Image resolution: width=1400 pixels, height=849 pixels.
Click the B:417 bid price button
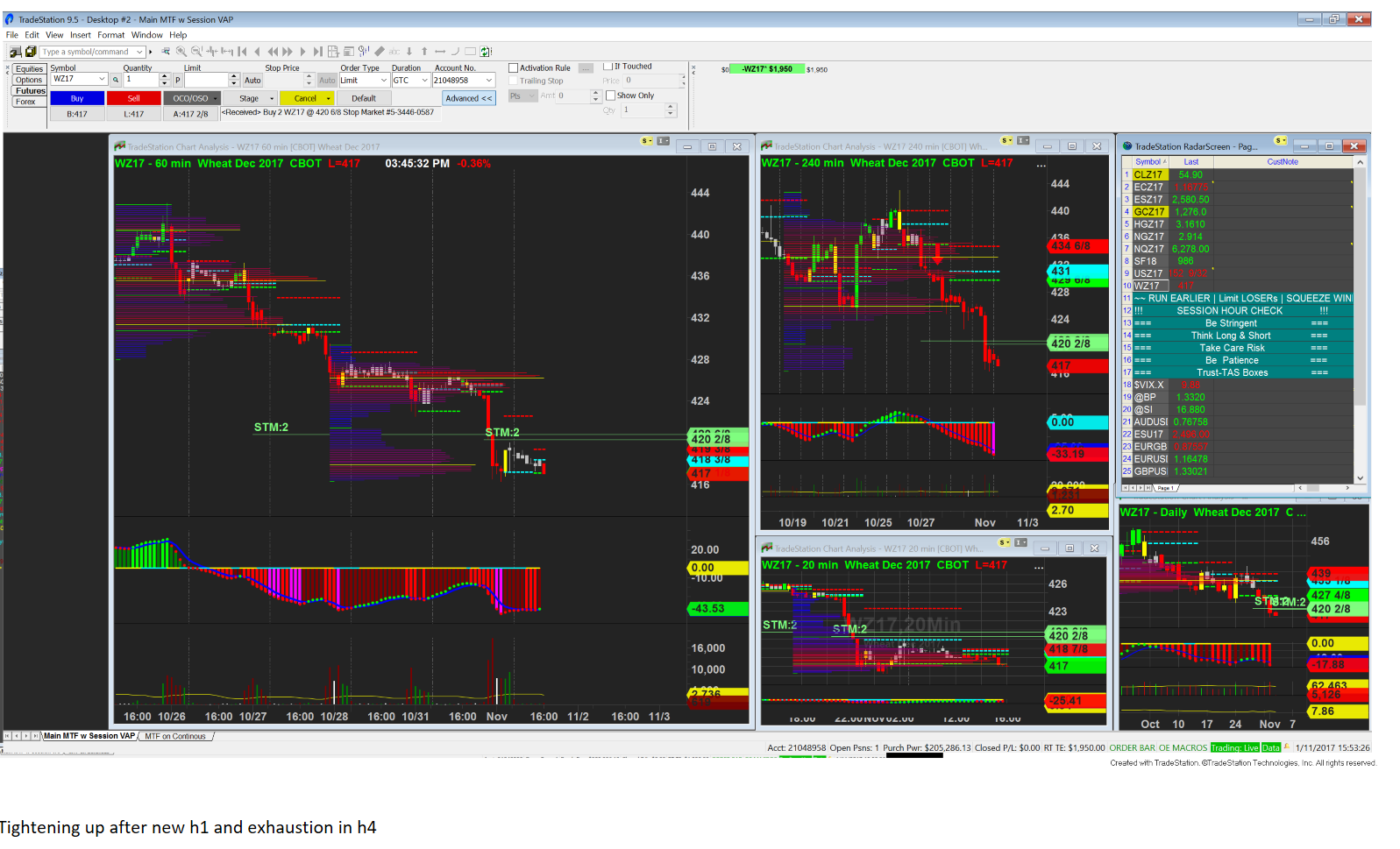coord(77,114)
